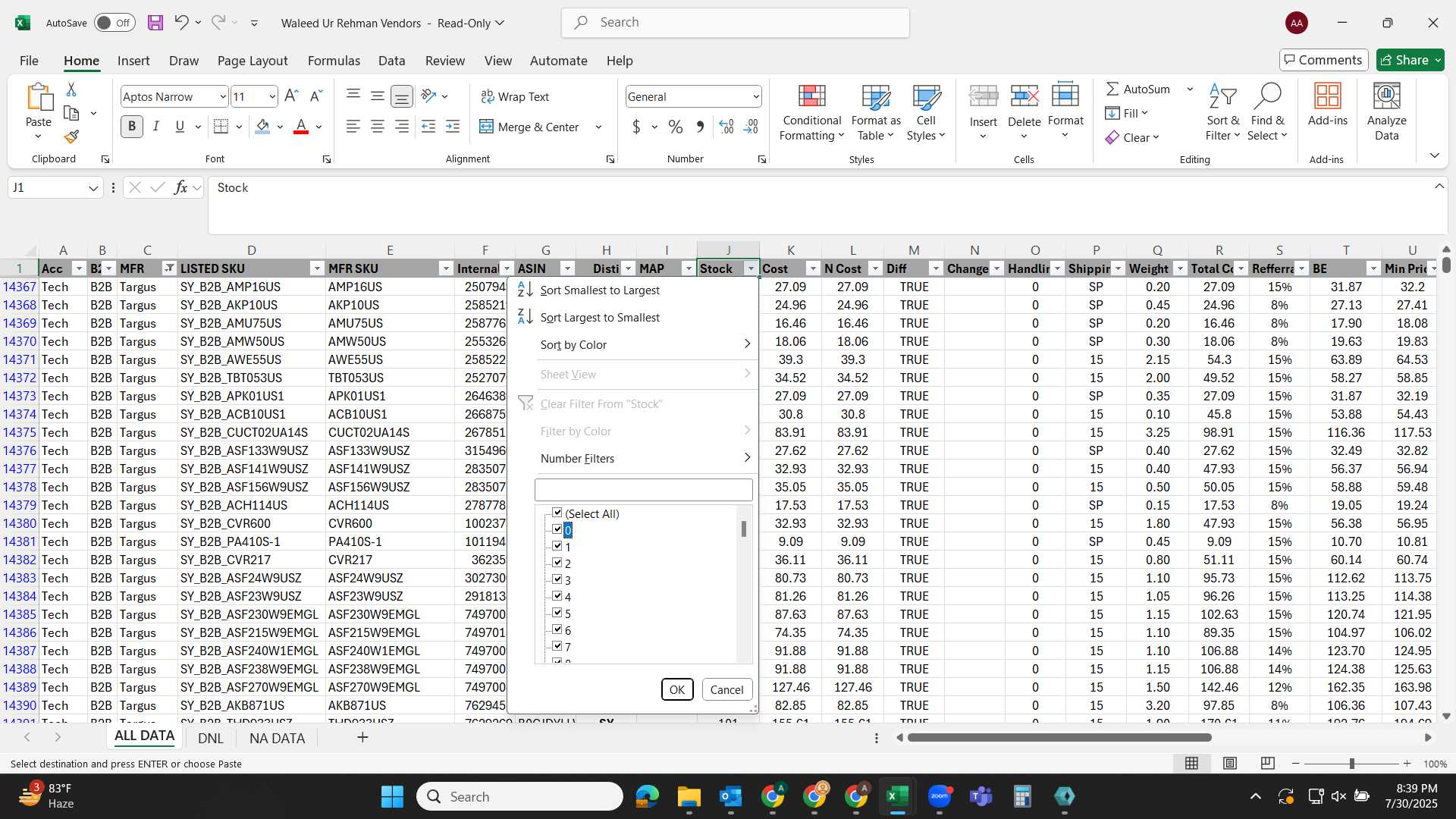Screen dimensions: 1456x819
Task: Click the Center align icon
Action: click(x=377, y=127)
